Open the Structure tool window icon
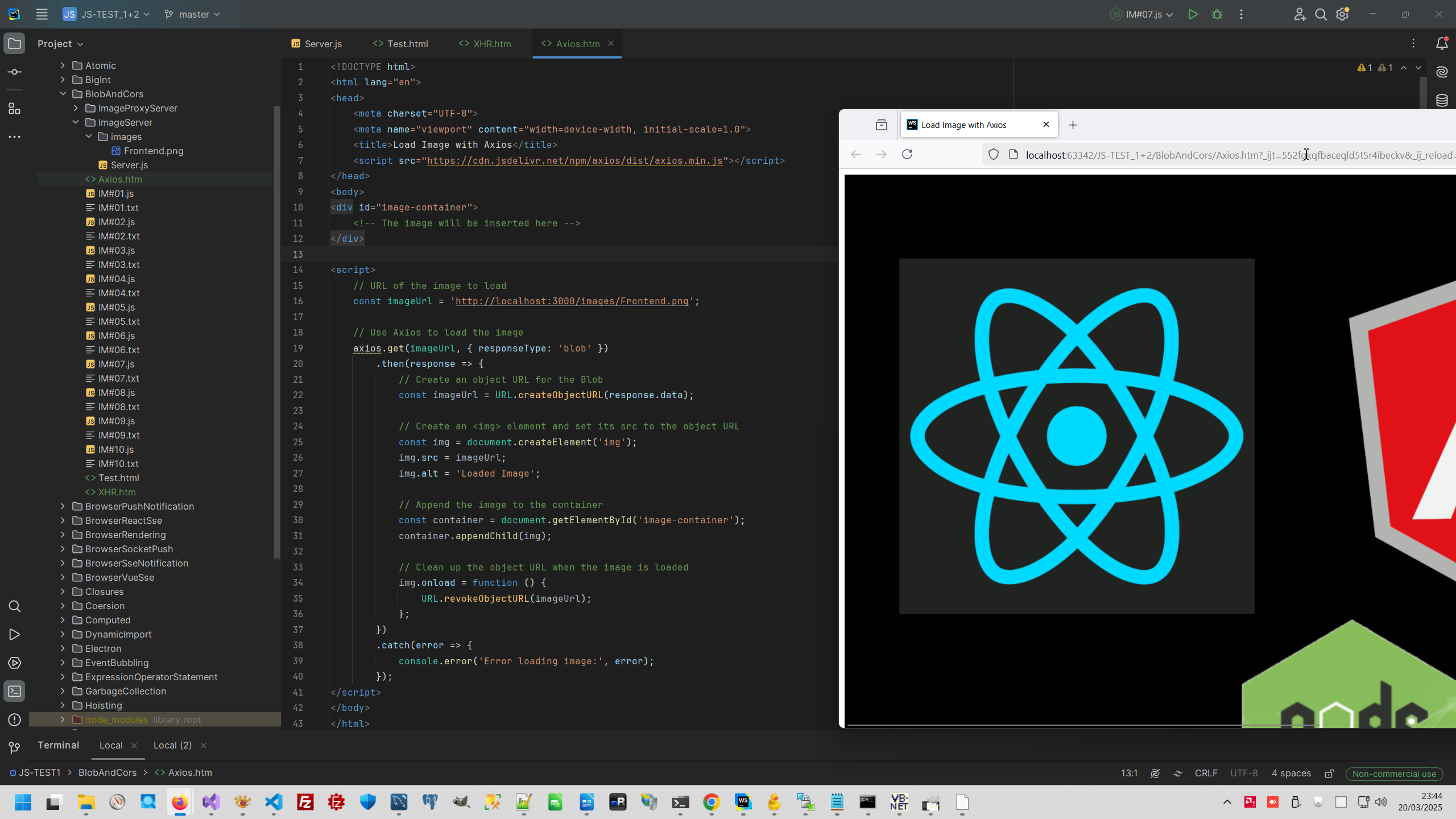Image resolution: width=1456 pixels, height=819 pixels. click(x=15, y=109)
